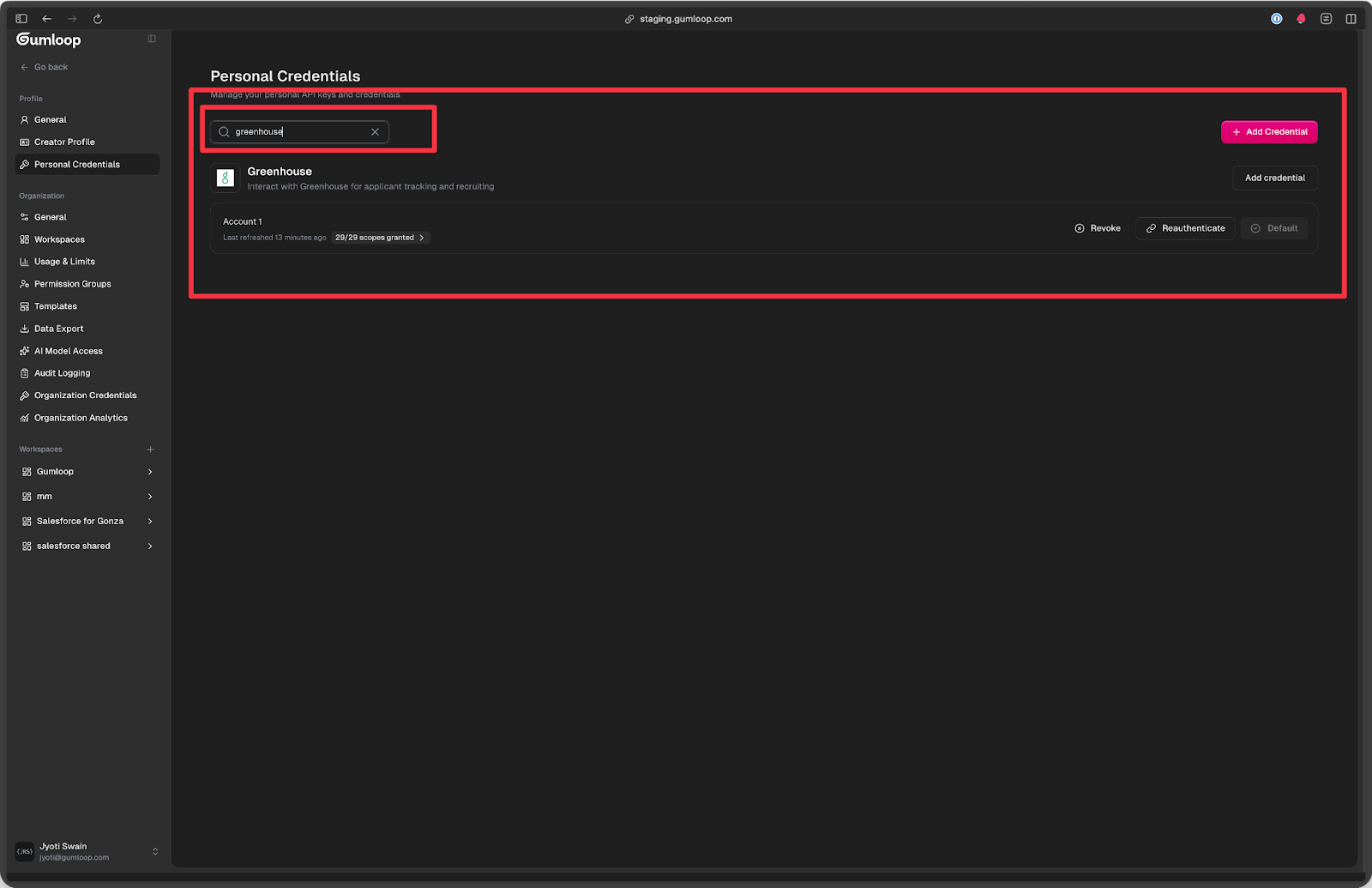Expand the 29/29 scopes granted details
The width and height of the screenshot is (1372, 888).
tap(380, 238)
